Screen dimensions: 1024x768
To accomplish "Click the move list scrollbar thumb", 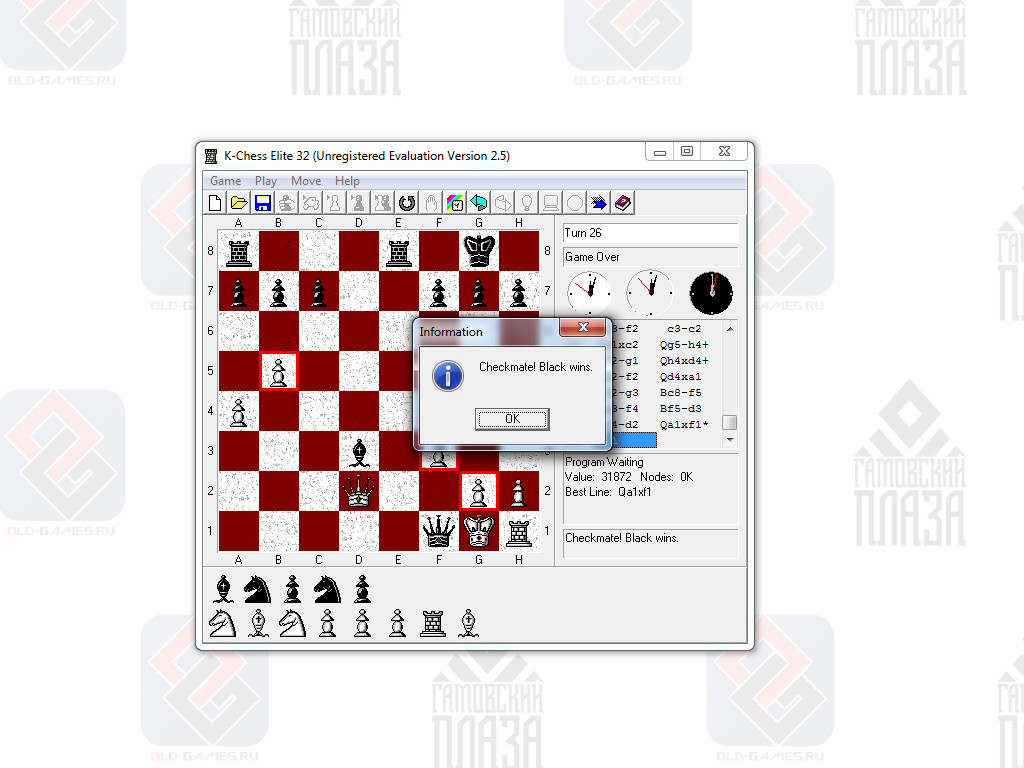I will click(x=730, y=423).
